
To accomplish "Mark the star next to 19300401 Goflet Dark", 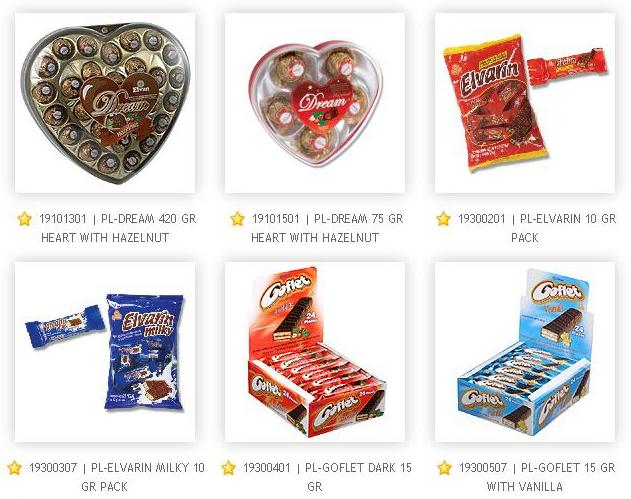I will pos(228,468).
